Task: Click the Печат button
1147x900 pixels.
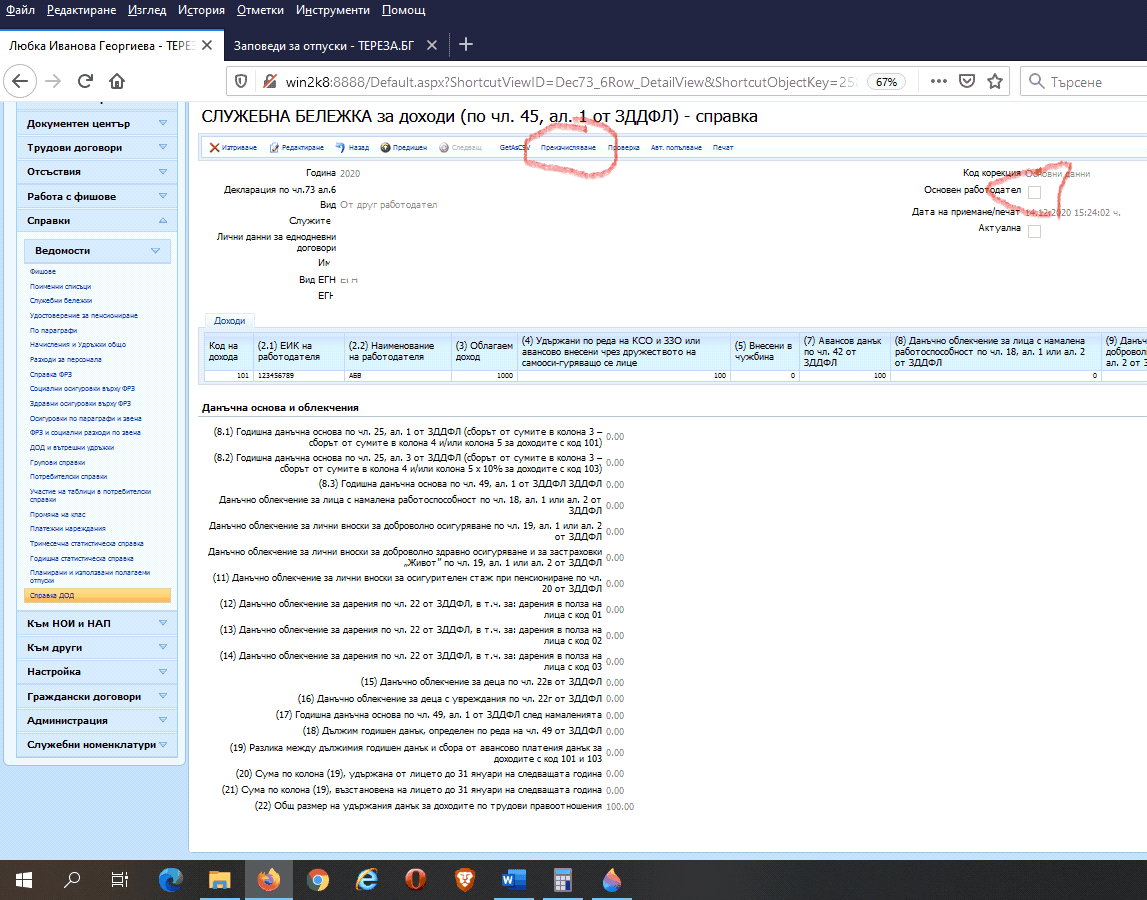Action: (x=723, y=148)
